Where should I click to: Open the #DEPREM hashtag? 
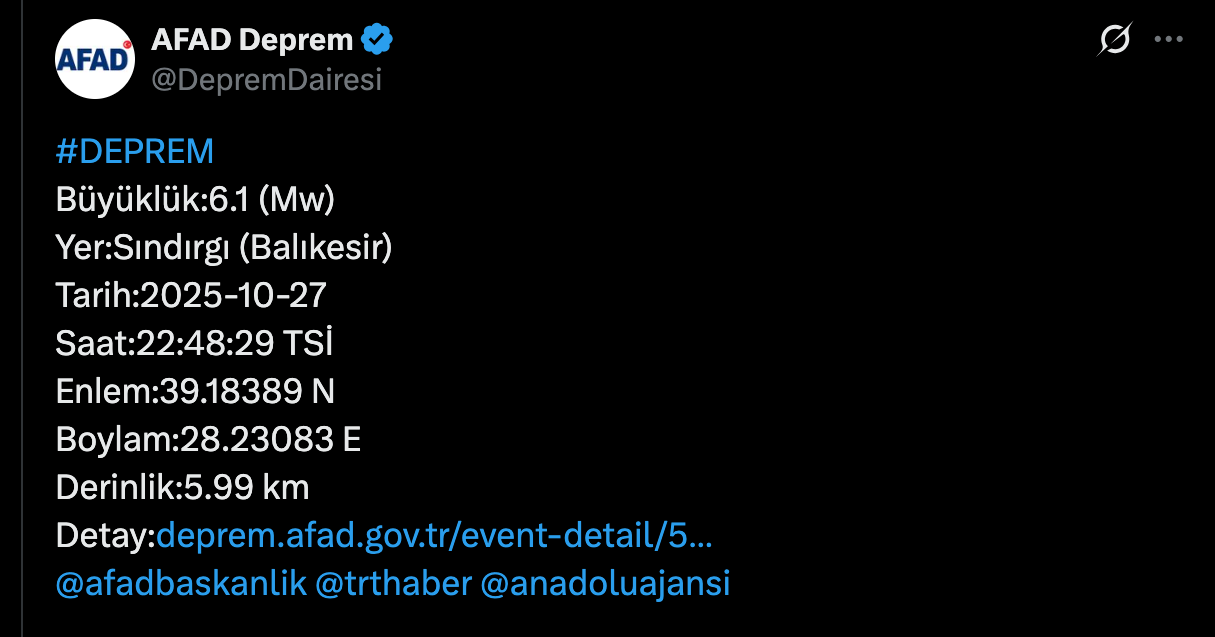pos(135,151)
